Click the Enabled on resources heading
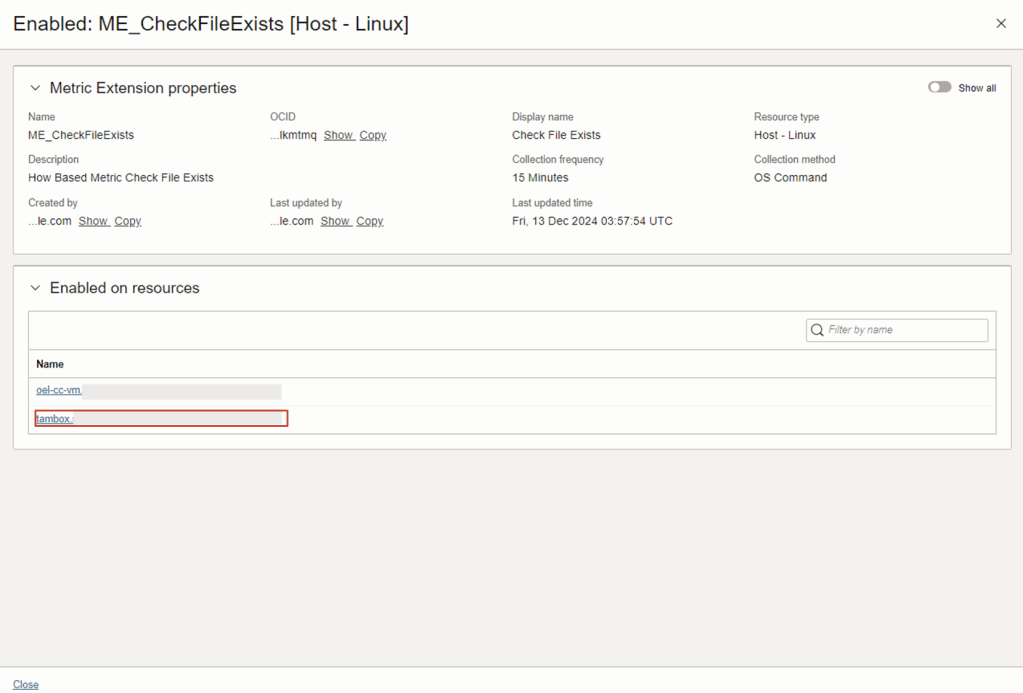 pyautogui.click(x=125, y=288)
